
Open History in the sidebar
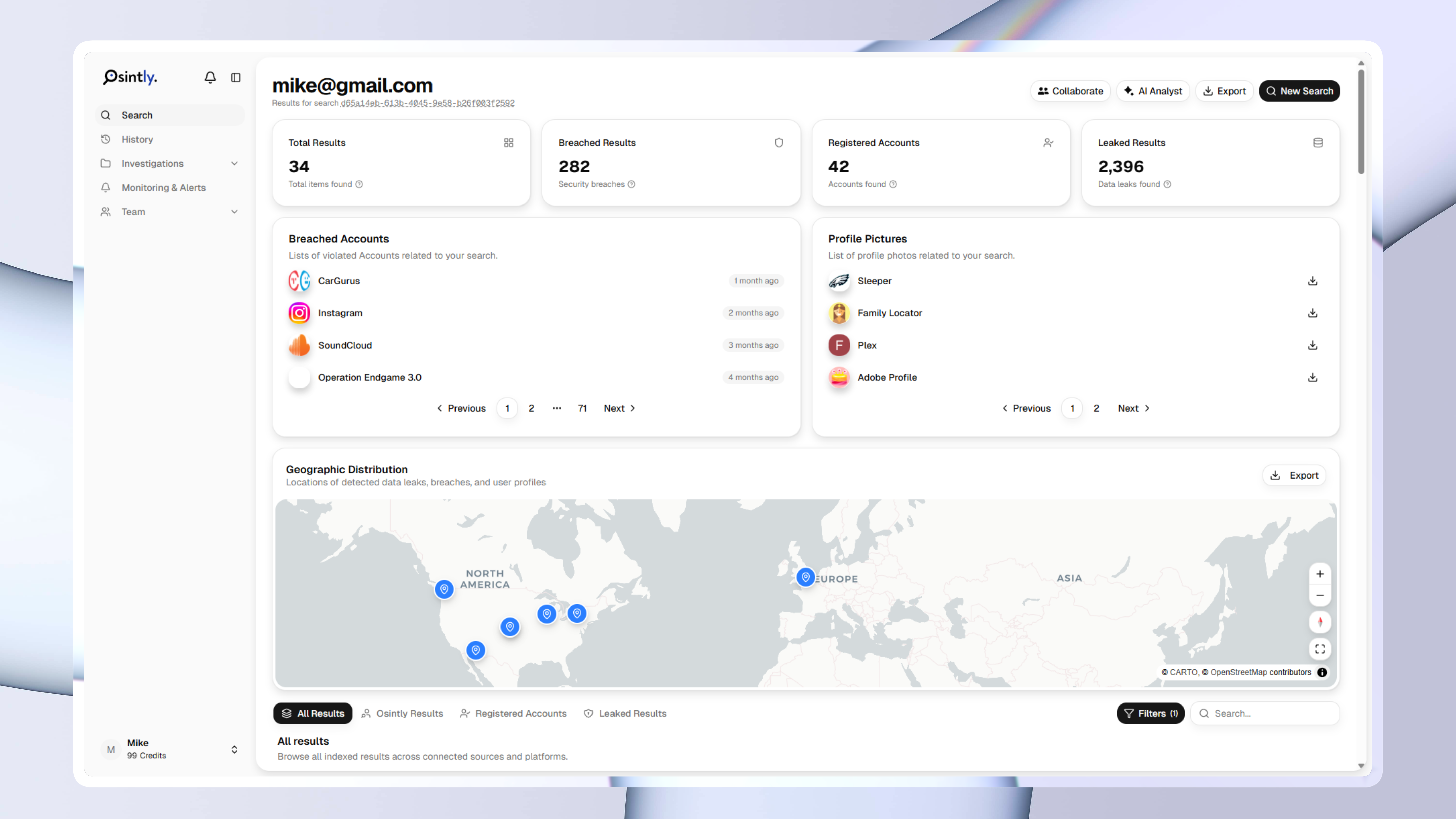170,140
